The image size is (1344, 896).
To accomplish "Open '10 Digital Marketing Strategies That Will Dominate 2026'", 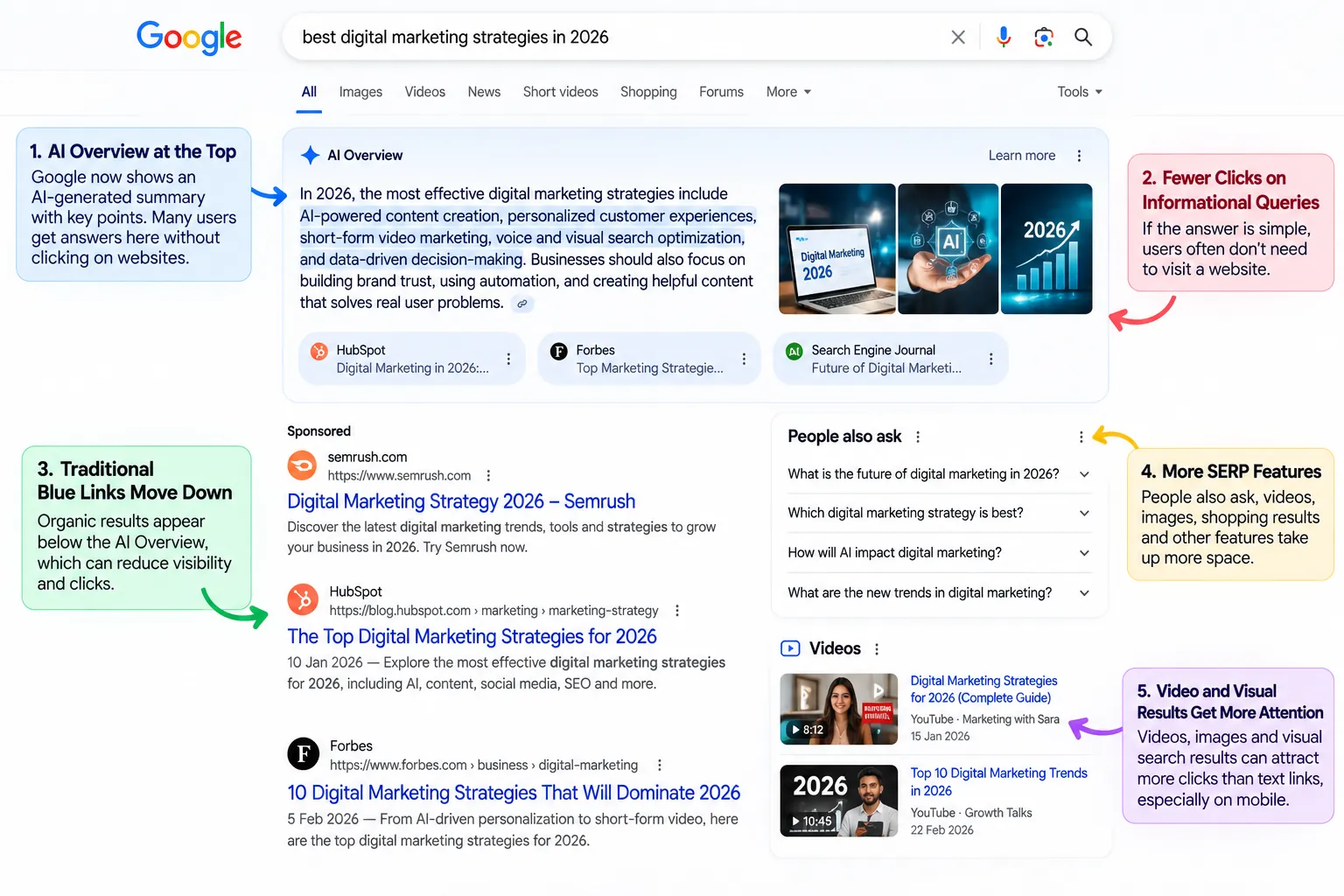I will click(x=514, y=793).
